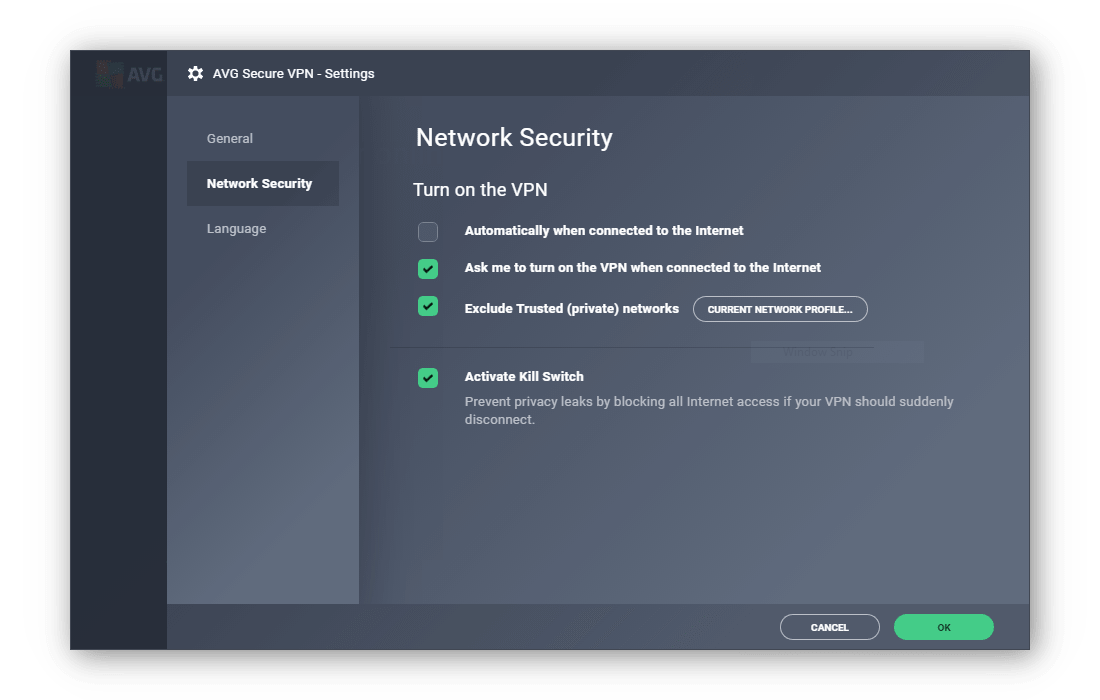Click the 'AVG Secure VPN - Settings' title text
Image resolution: width=1100 pixels, height=700 pixels.
293,74
